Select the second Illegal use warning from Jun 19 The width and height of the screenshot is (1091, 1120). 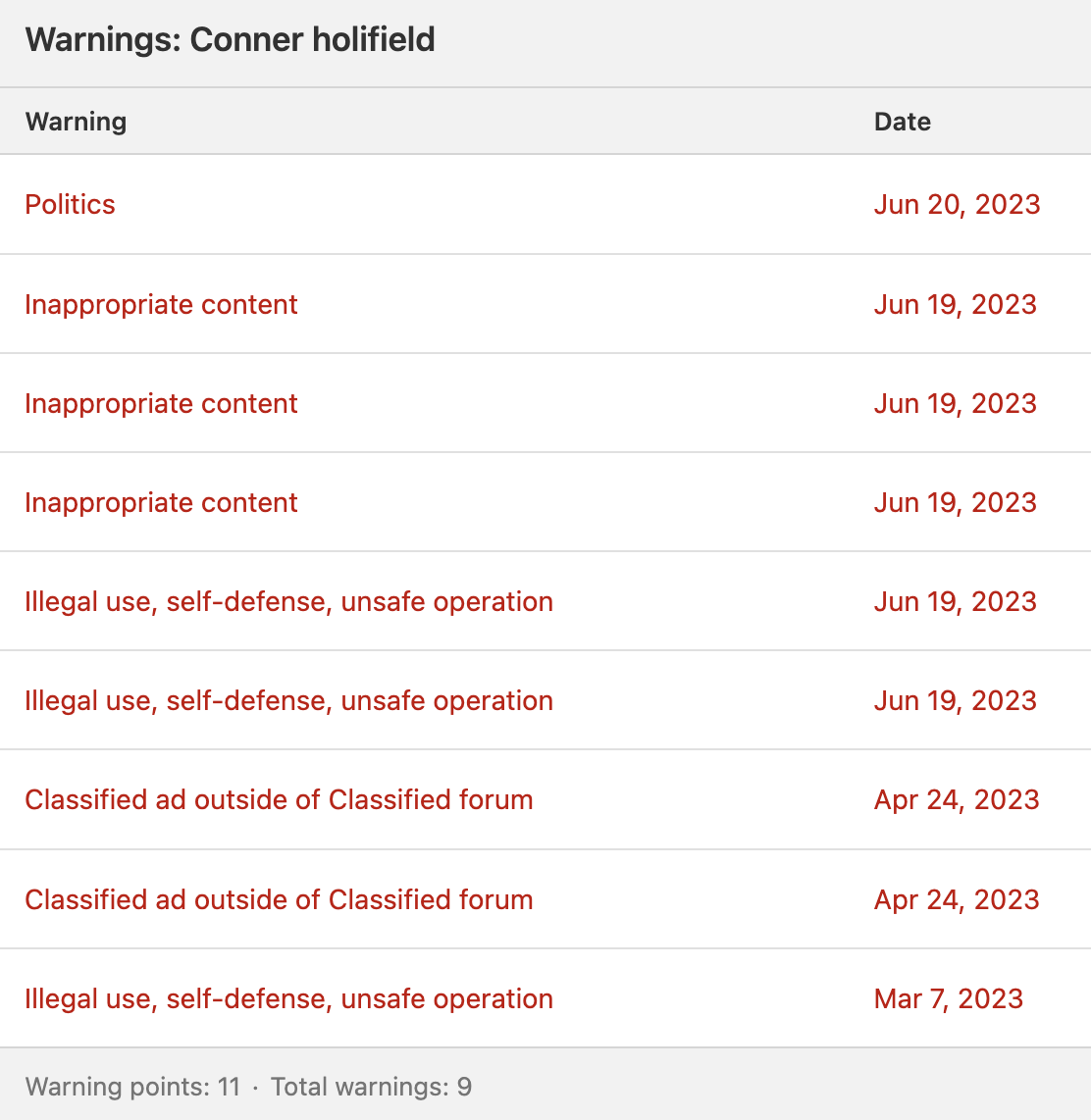(x=288, y=700)
